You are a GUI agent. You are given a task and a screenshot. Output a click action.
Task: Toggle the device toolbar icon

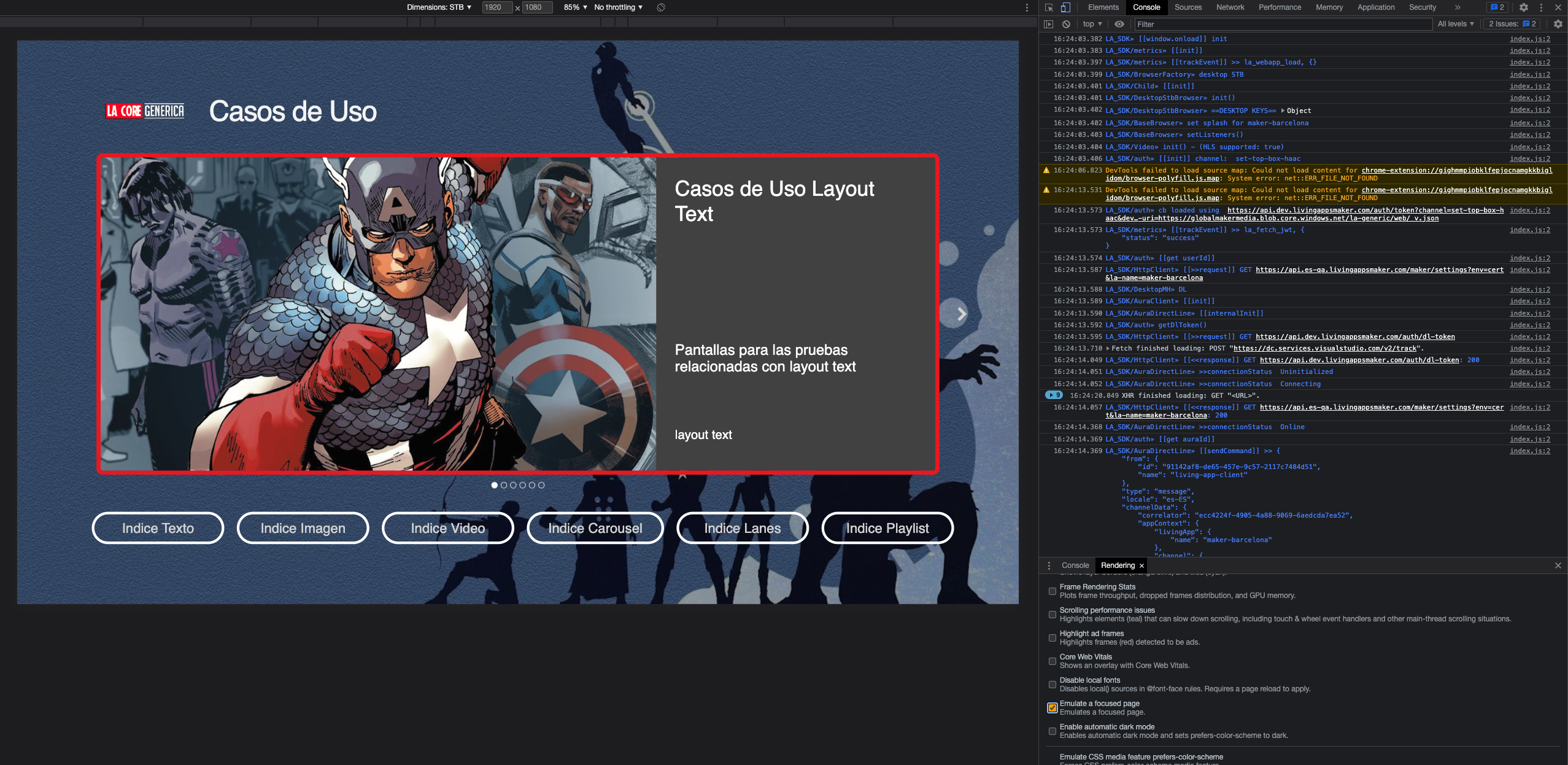1065,7
